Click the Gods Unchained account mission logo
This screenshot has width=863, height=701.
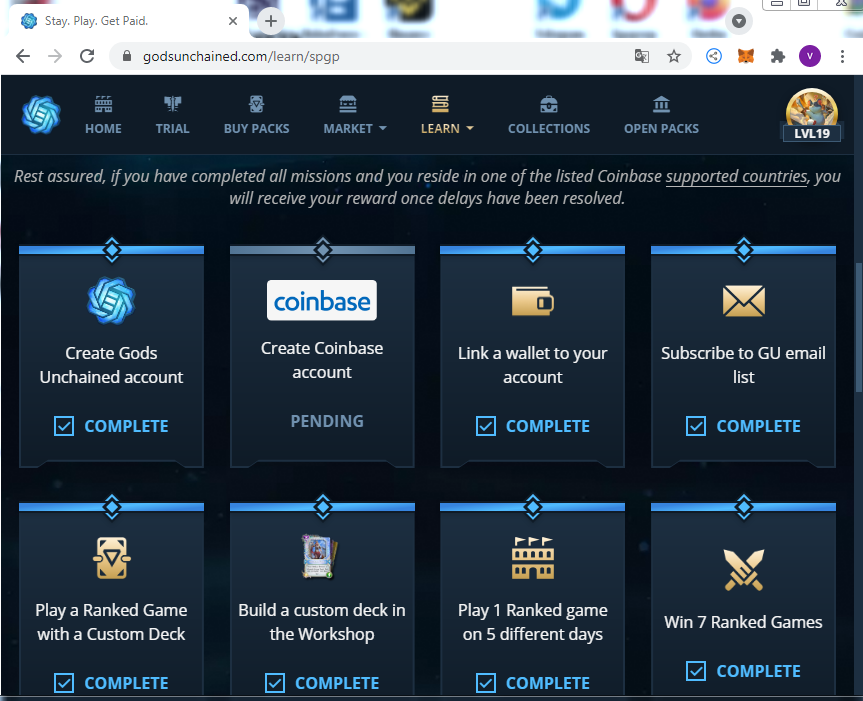(111, 300)
